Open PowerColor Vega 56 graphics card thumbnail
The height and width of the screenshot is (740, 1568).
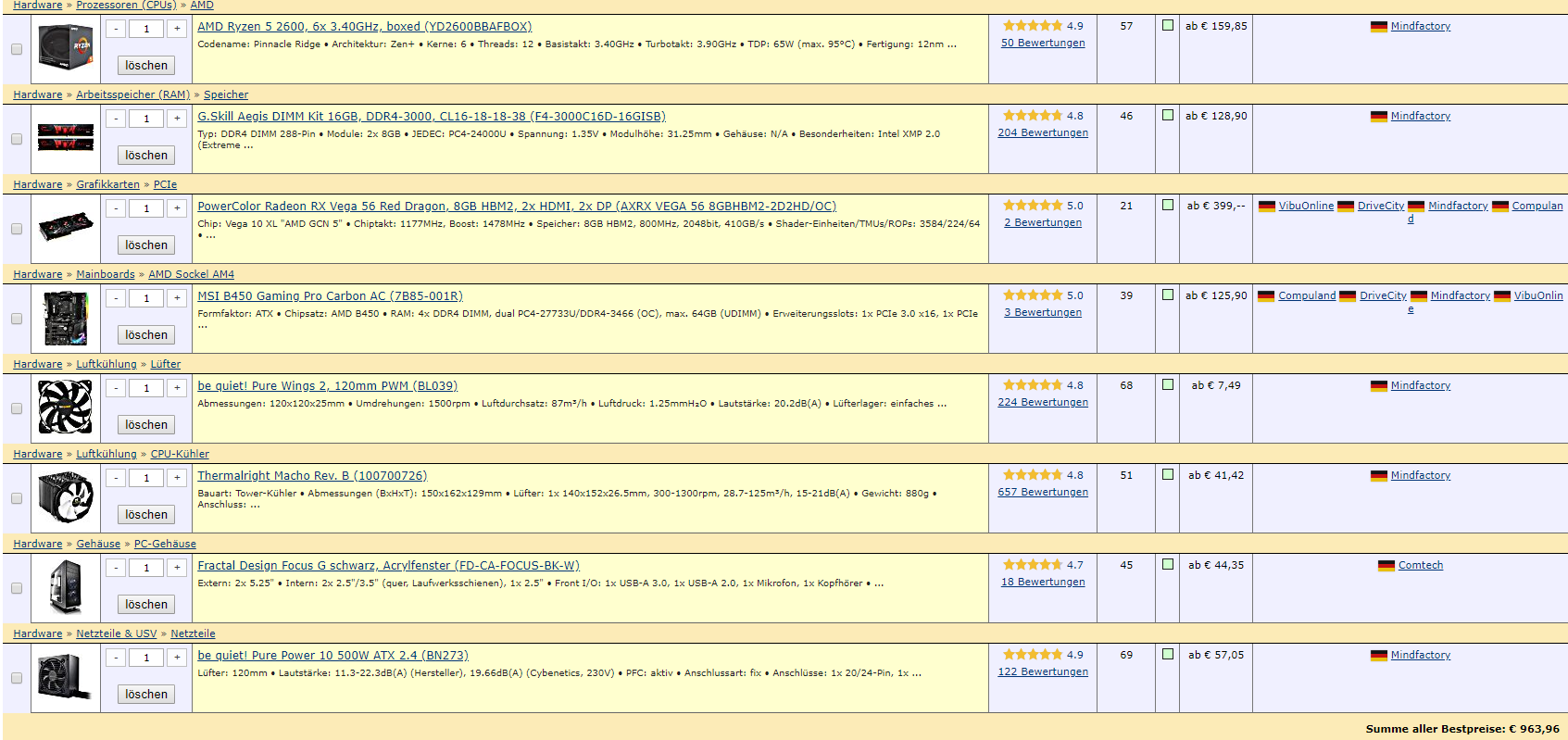[66, 228]
